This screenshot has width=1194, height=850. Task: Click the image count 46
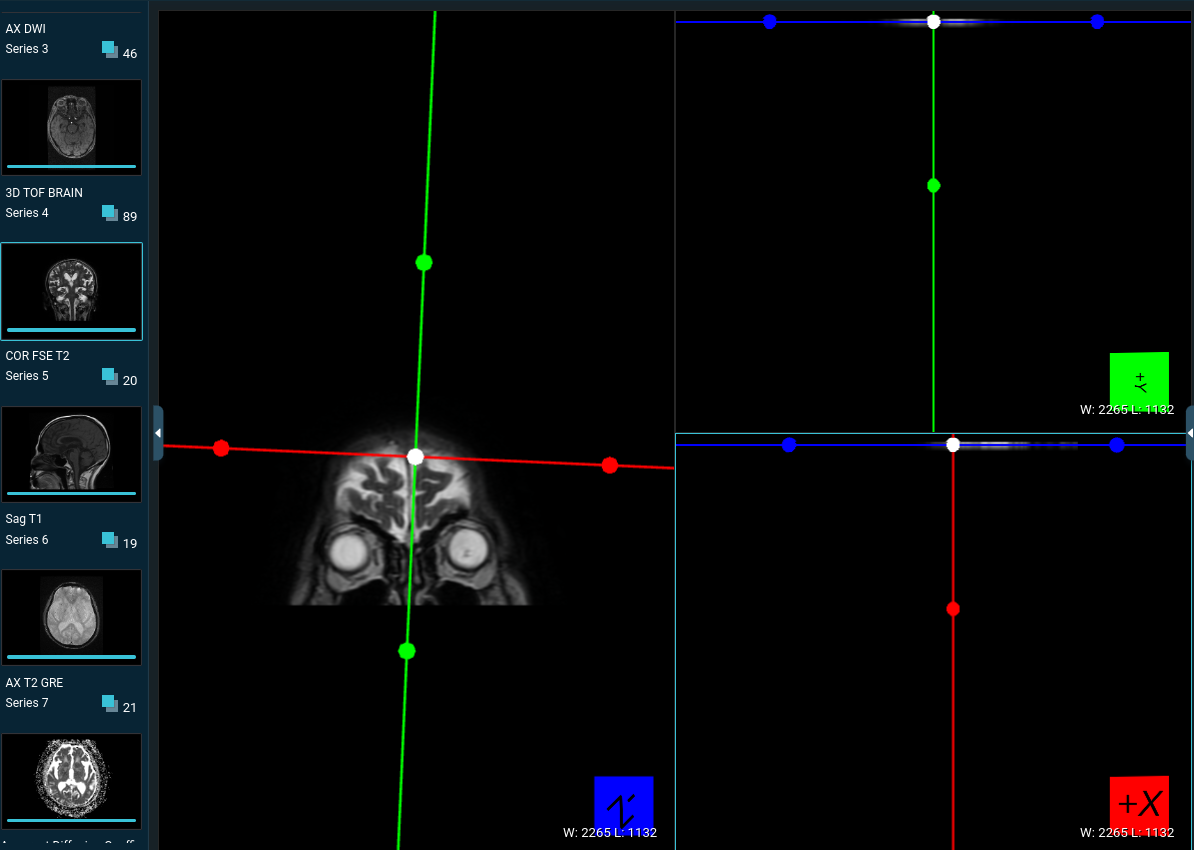130,53
